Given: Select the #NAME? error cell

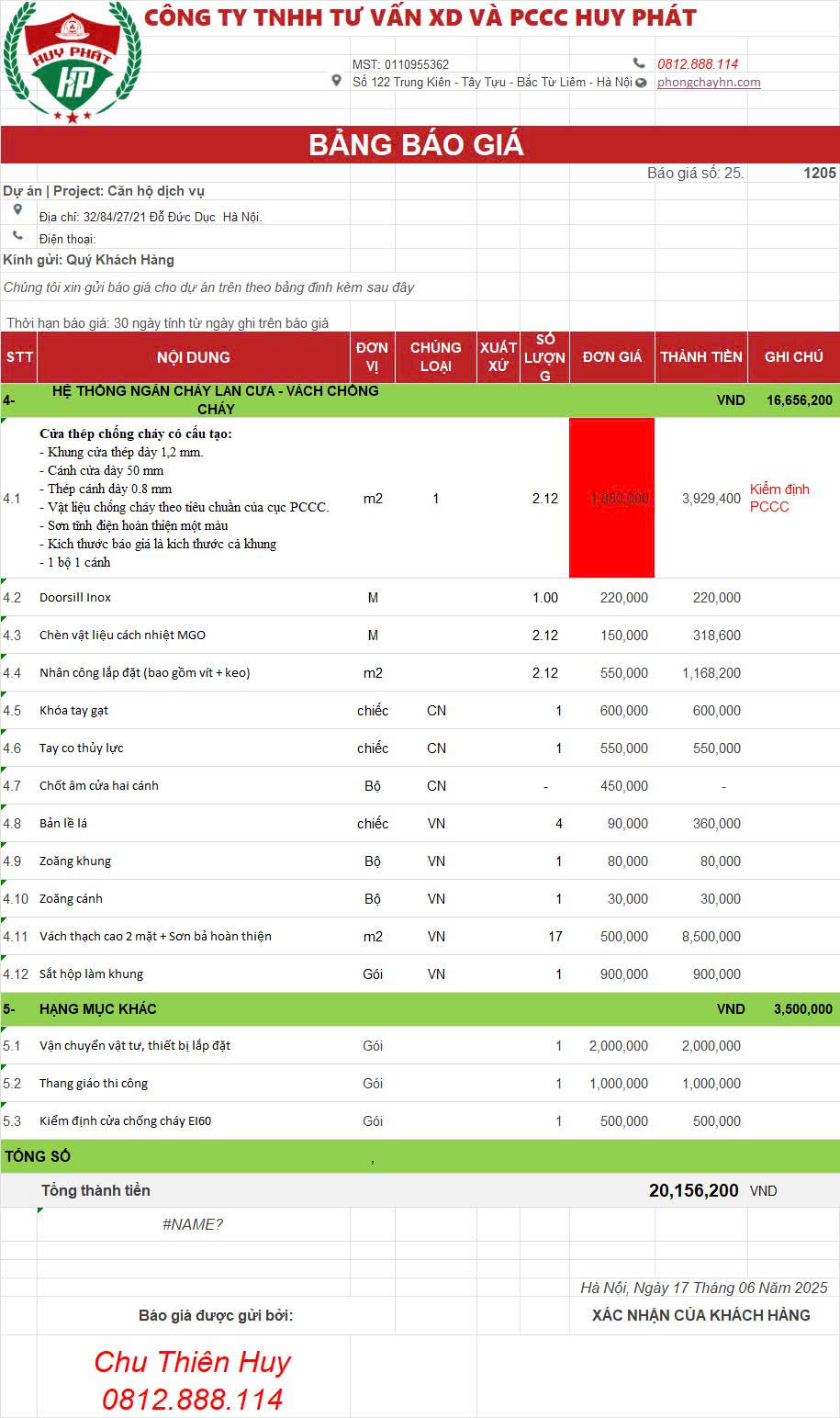Looking at the screenshot, I should tap(193, 1224).
